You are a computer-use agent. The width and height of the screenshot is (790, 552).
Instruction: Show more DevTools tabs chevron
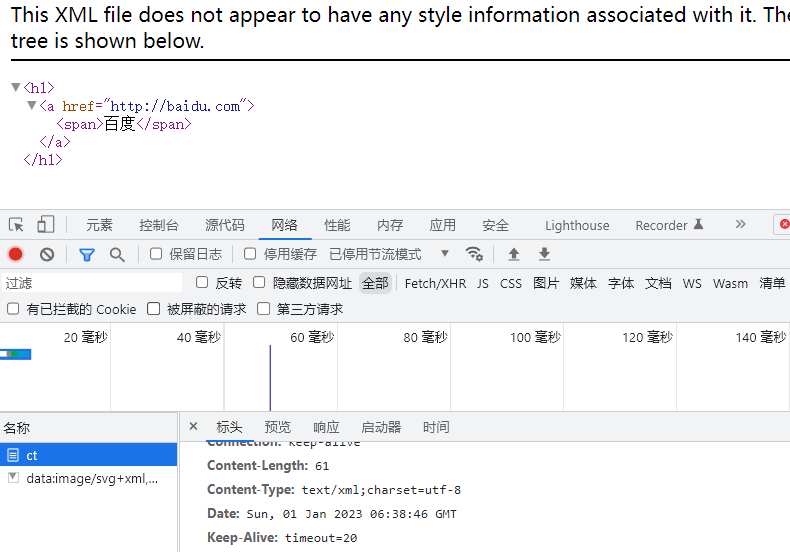740,225
